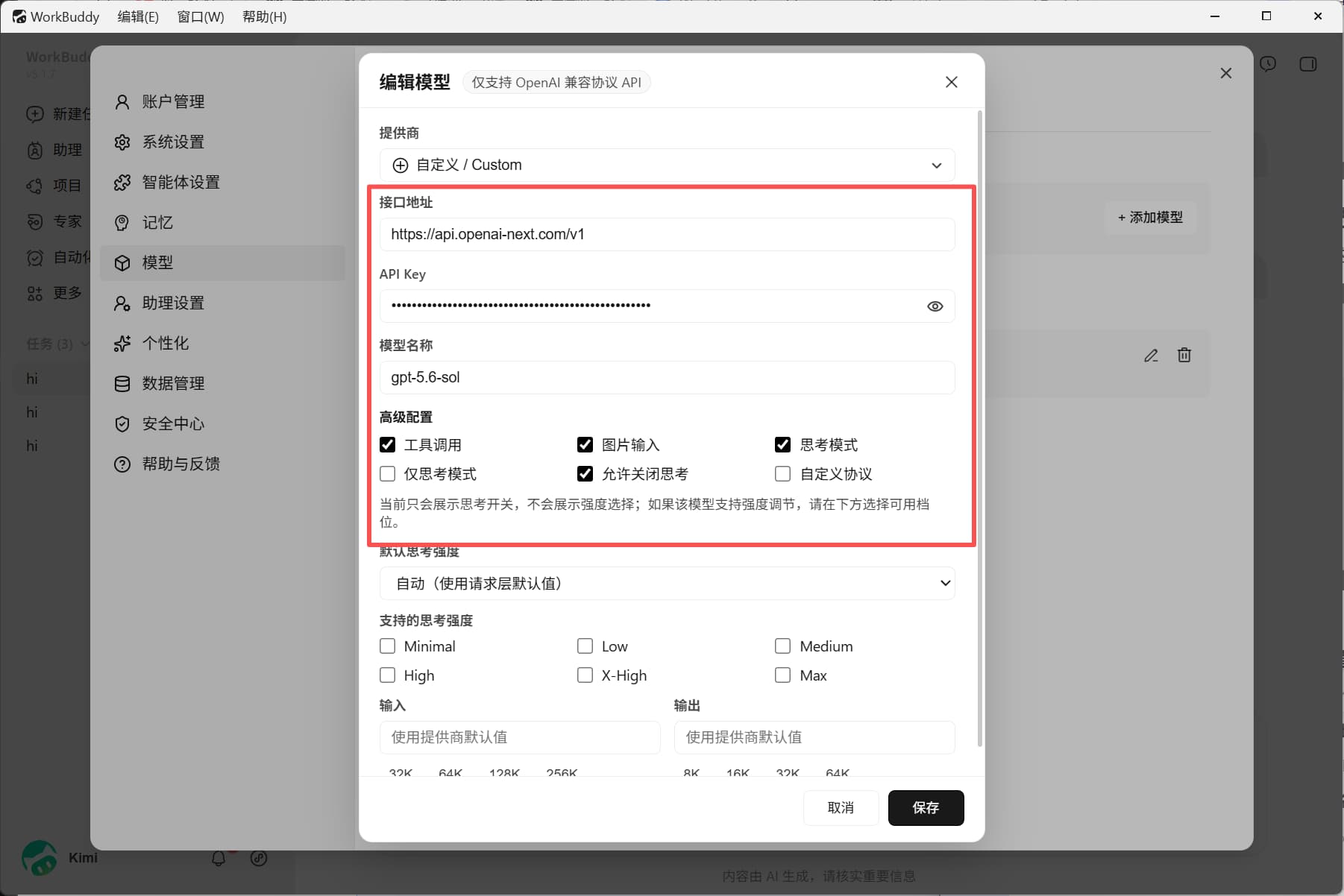Click the 模型名称 input field
The width and height of the screenshot is (1344, 896).
(667, 377)
